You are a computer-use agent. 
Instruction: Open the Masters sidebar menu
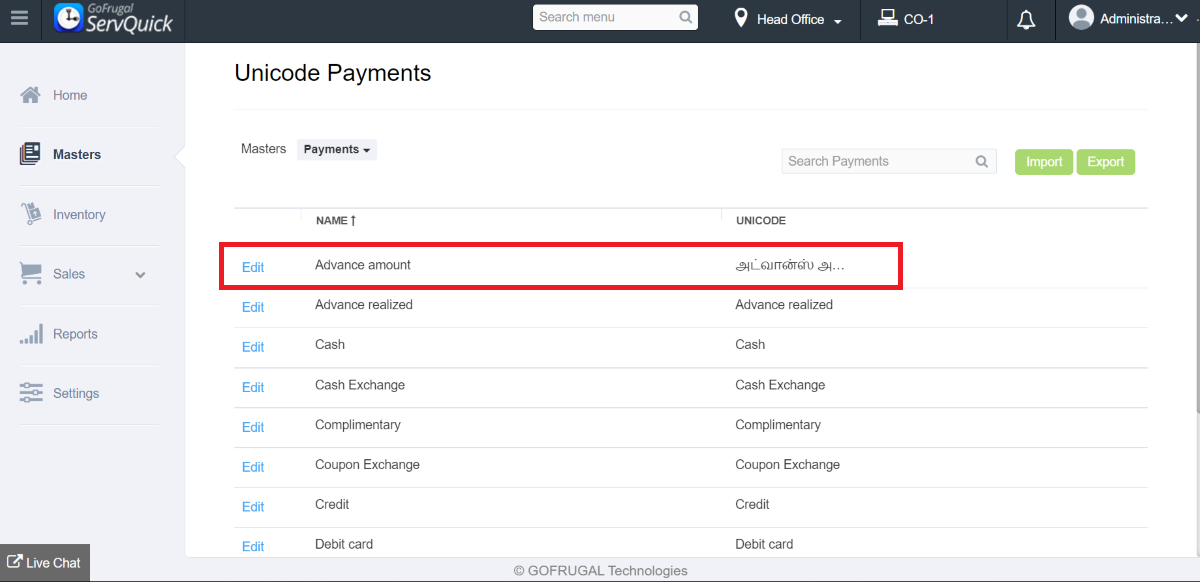coord(77,155)
